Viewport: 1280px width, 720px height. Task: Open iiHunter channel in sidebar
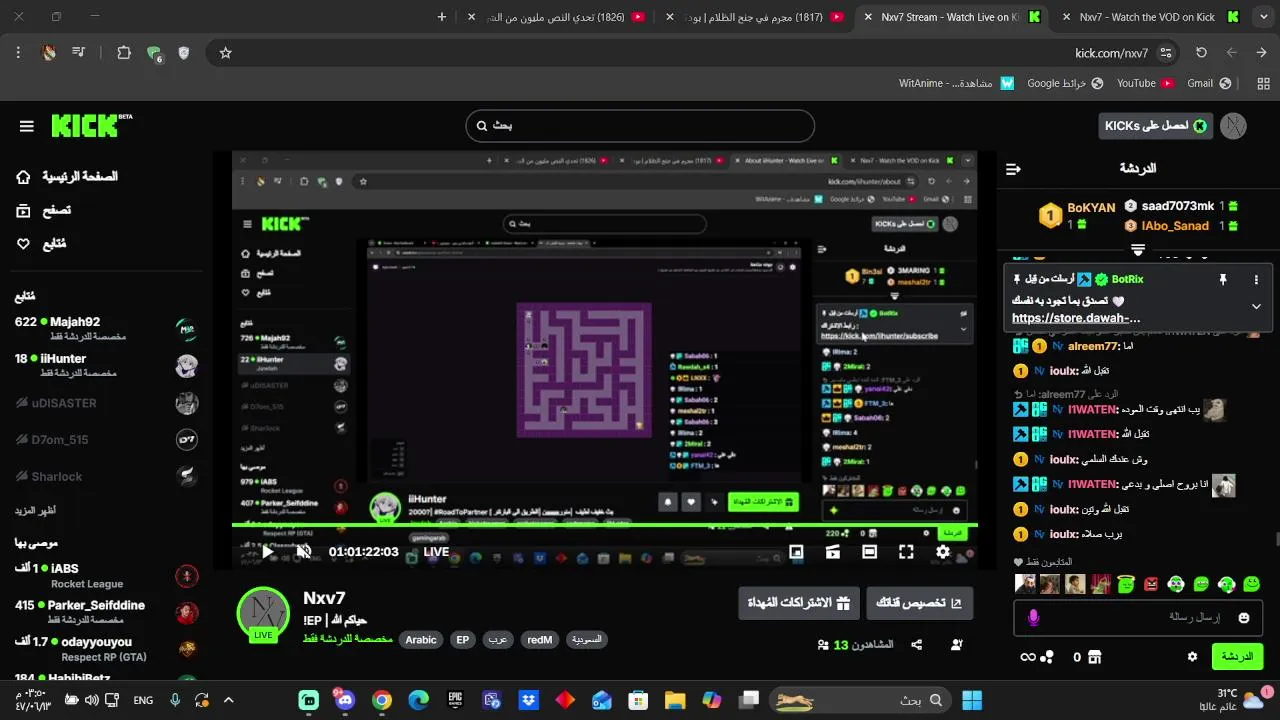(x=107, y=365)
